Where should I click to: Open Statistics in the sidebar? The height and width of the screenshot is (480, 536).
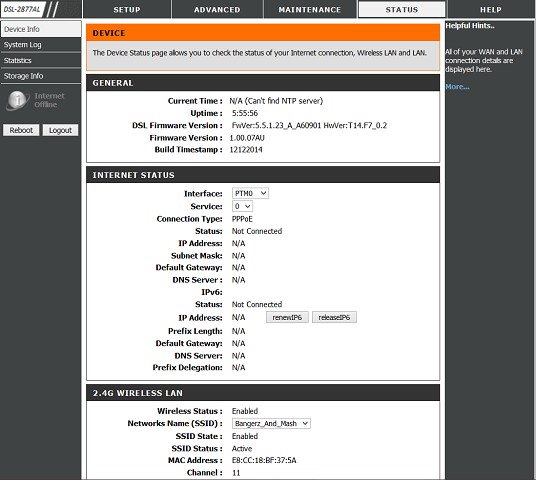[41, 61]
